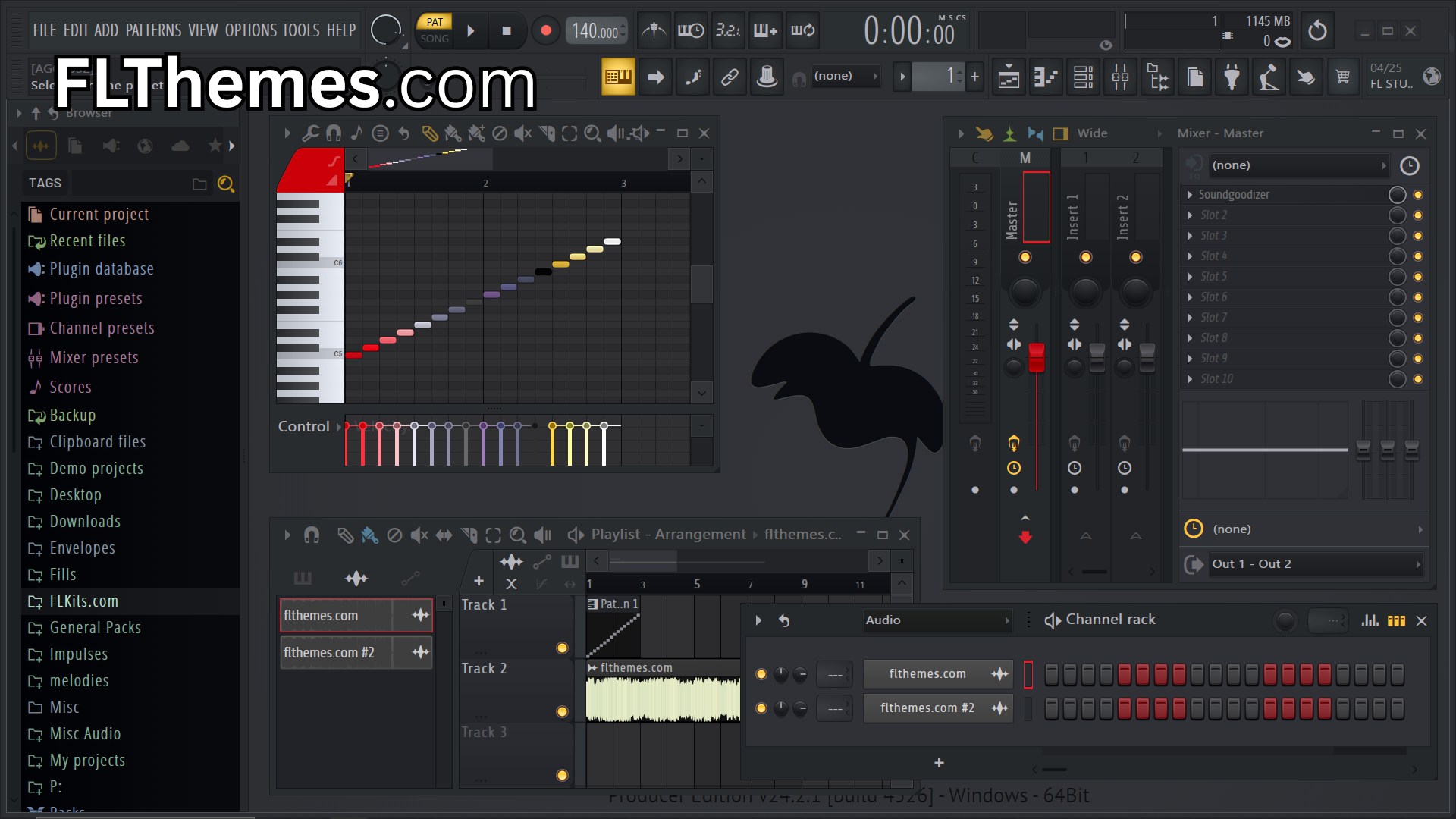Open Channel rack graph editor icon
This screenshot has width=1456, height=819.
(x=1370, y=620)
